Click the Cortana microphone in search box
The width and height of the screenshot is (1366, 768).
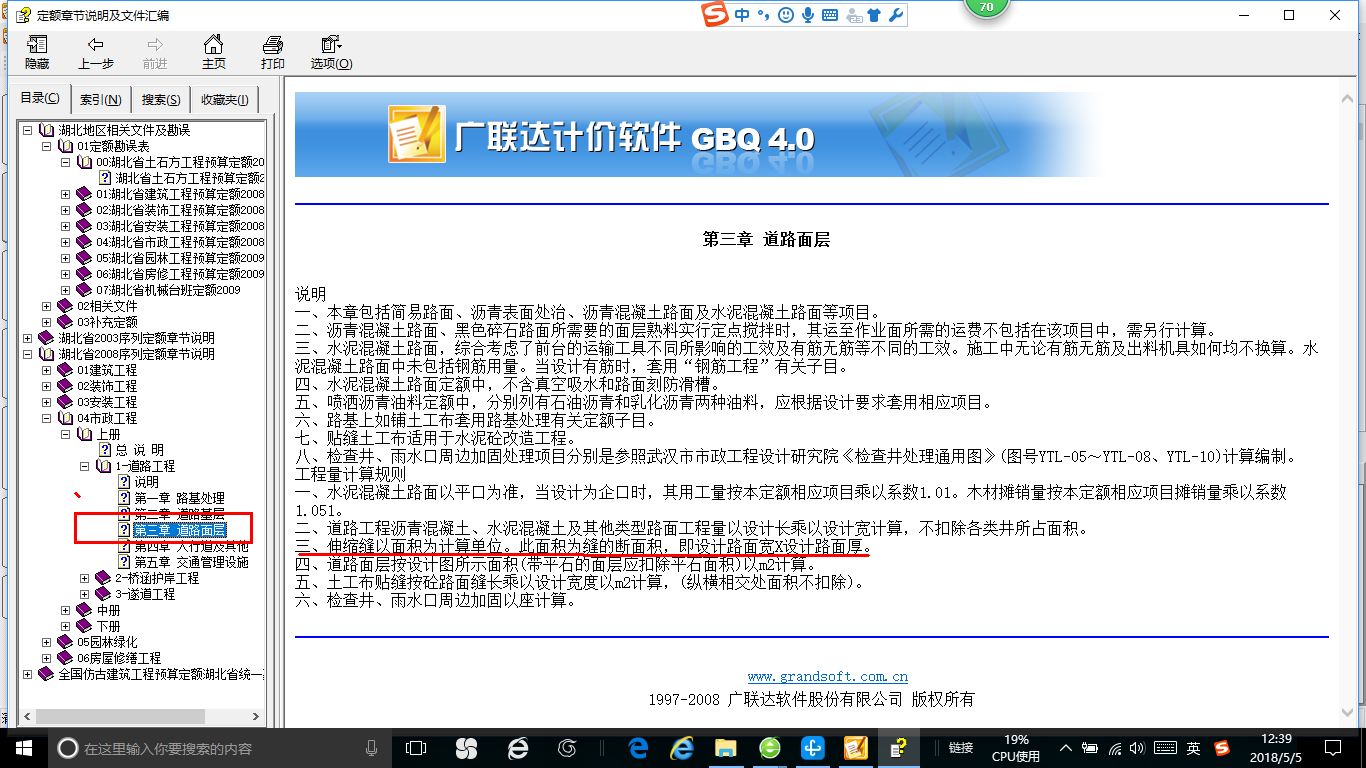(371, 748)
